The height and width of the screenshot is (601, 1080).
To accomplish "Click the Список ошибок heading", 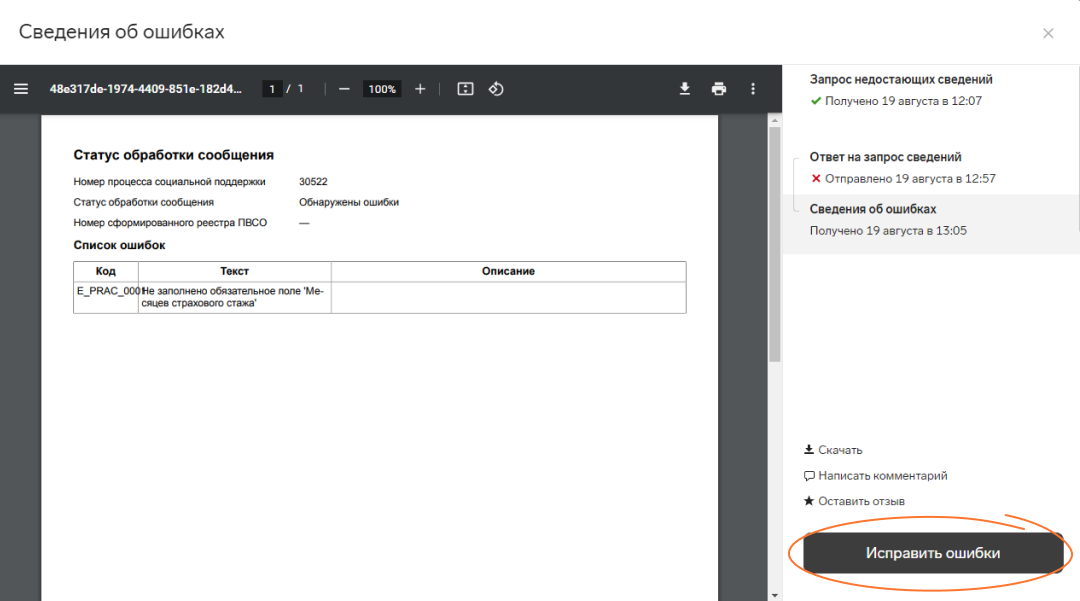I will (x=119, y=245).
